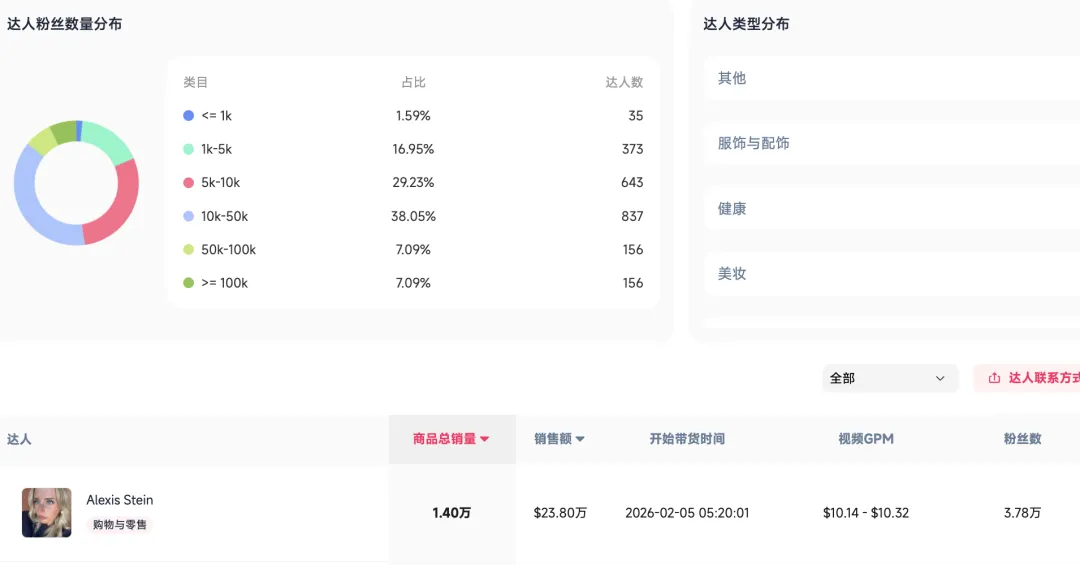Click the export icon beside 达人联系方式
The width and height of the screenshot is (1080, 565).
click(994, 378)
